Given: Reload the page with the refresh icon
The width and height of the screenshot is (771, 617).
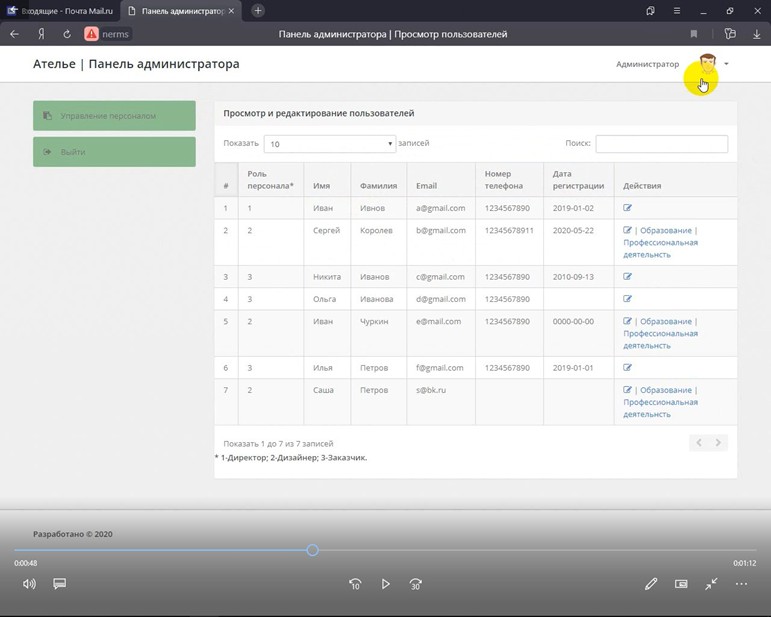Looking at the screenshot, I should [67, 34].
